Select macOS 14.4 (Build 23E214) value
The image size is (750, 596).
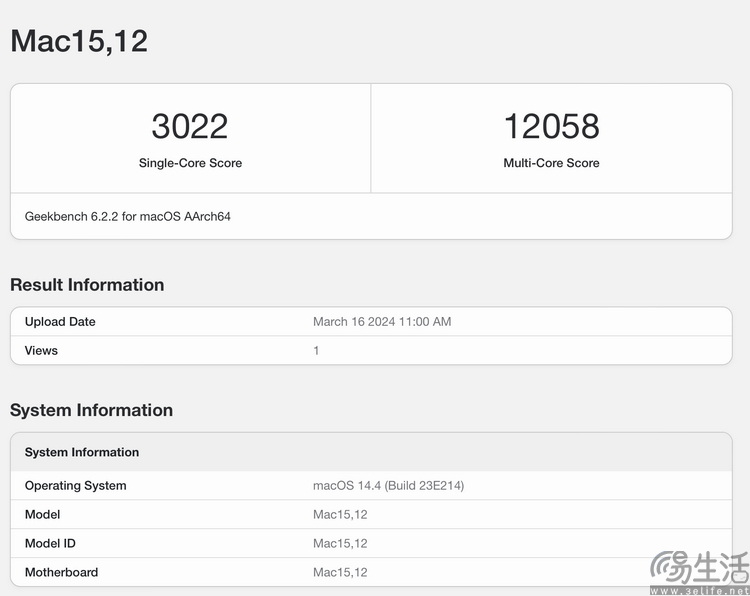click(x=388, y=486)
